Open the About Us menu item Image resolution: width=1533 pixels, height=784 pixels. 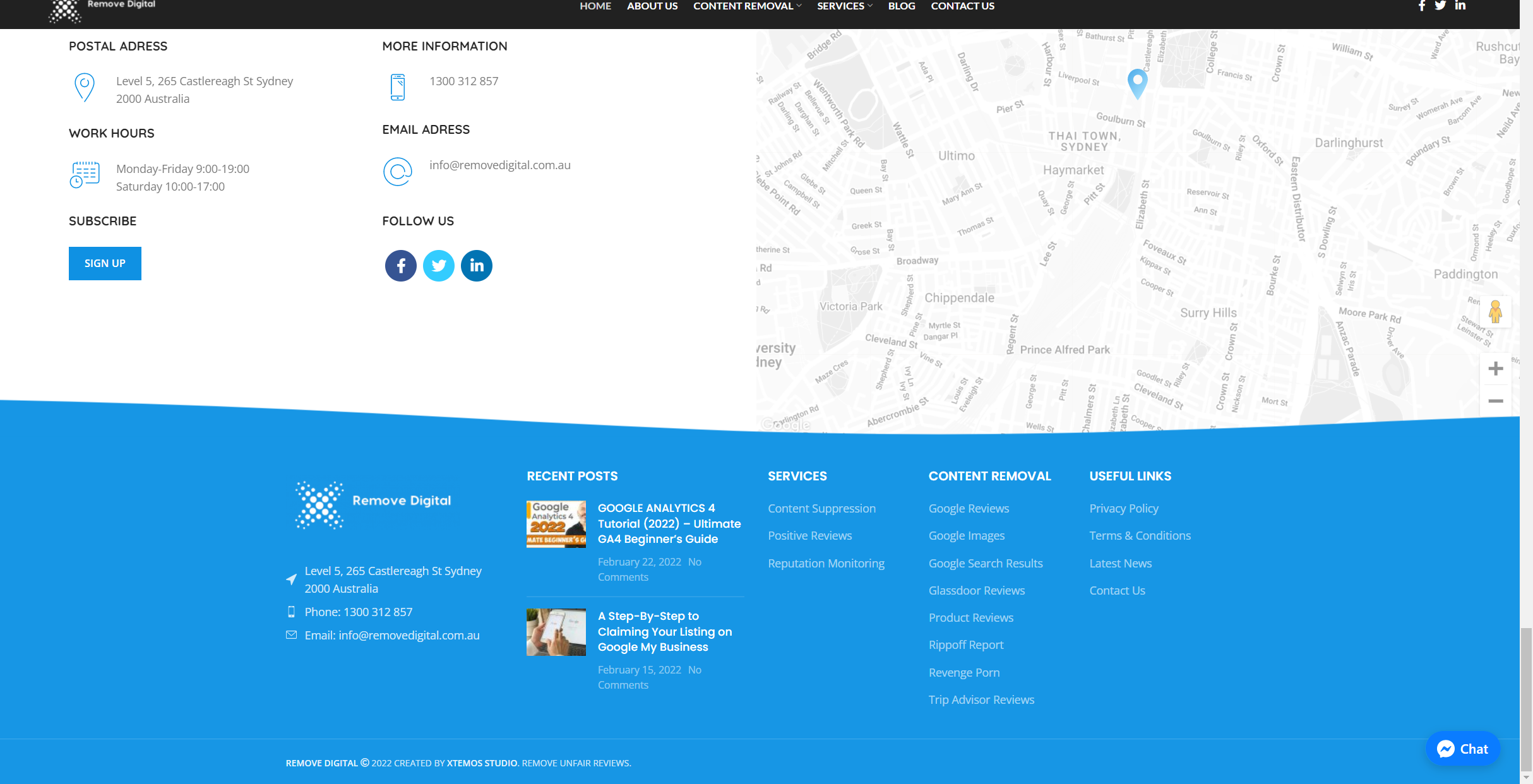pyautogui.click(x=652, y=6)
